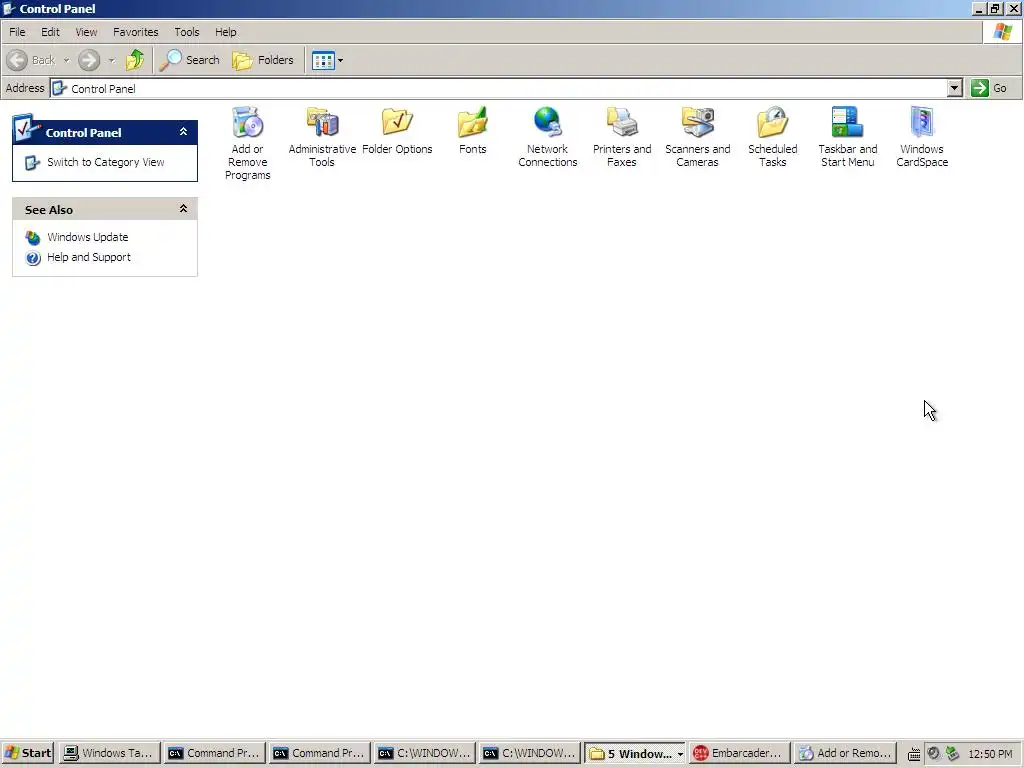Switch to Embarcadero taskbar button
1024x768 pixels.
click(x=739, y=753)
